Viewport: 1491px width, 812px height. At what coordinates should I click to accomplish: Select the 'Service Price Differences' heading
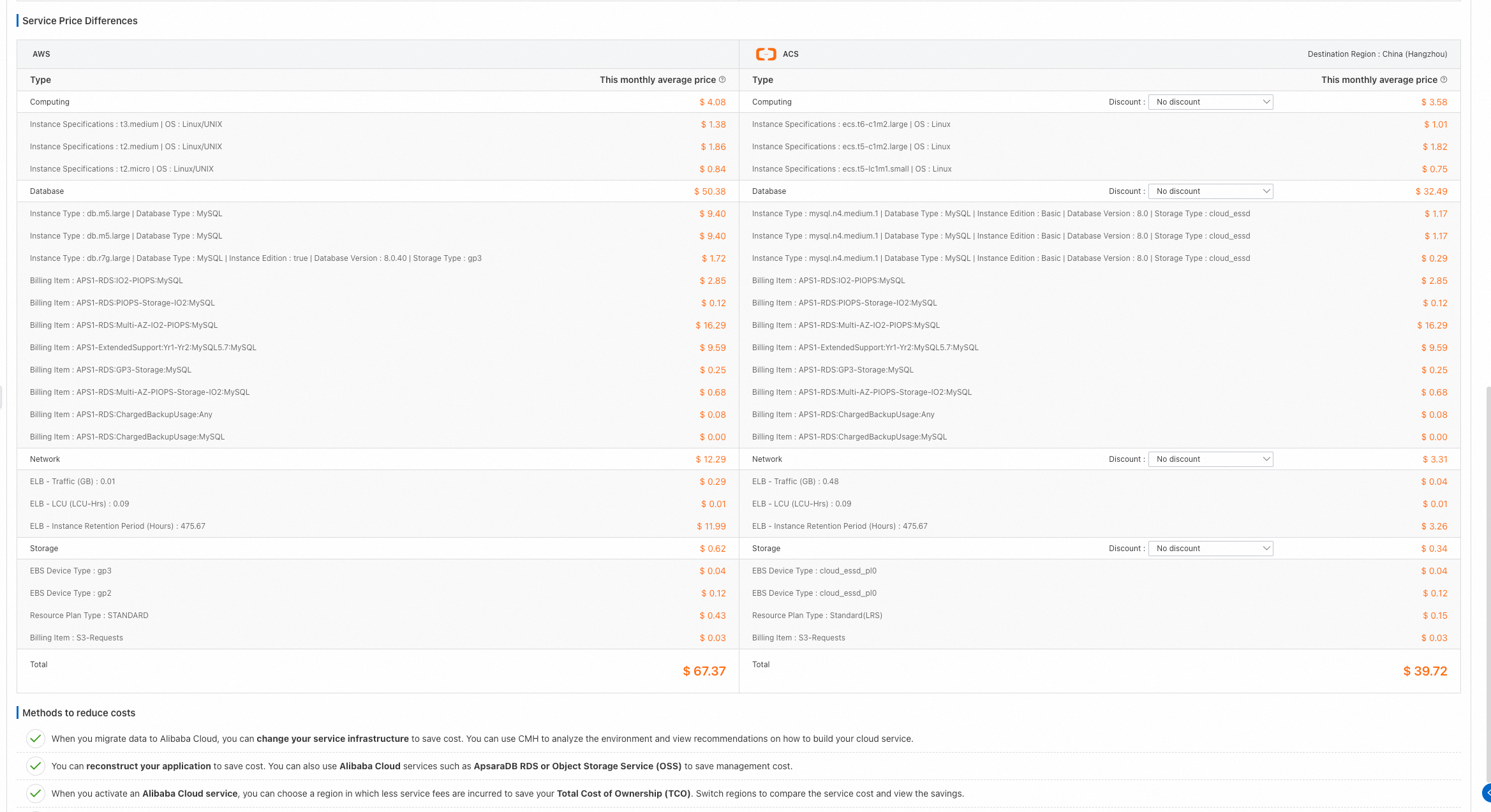80,21
